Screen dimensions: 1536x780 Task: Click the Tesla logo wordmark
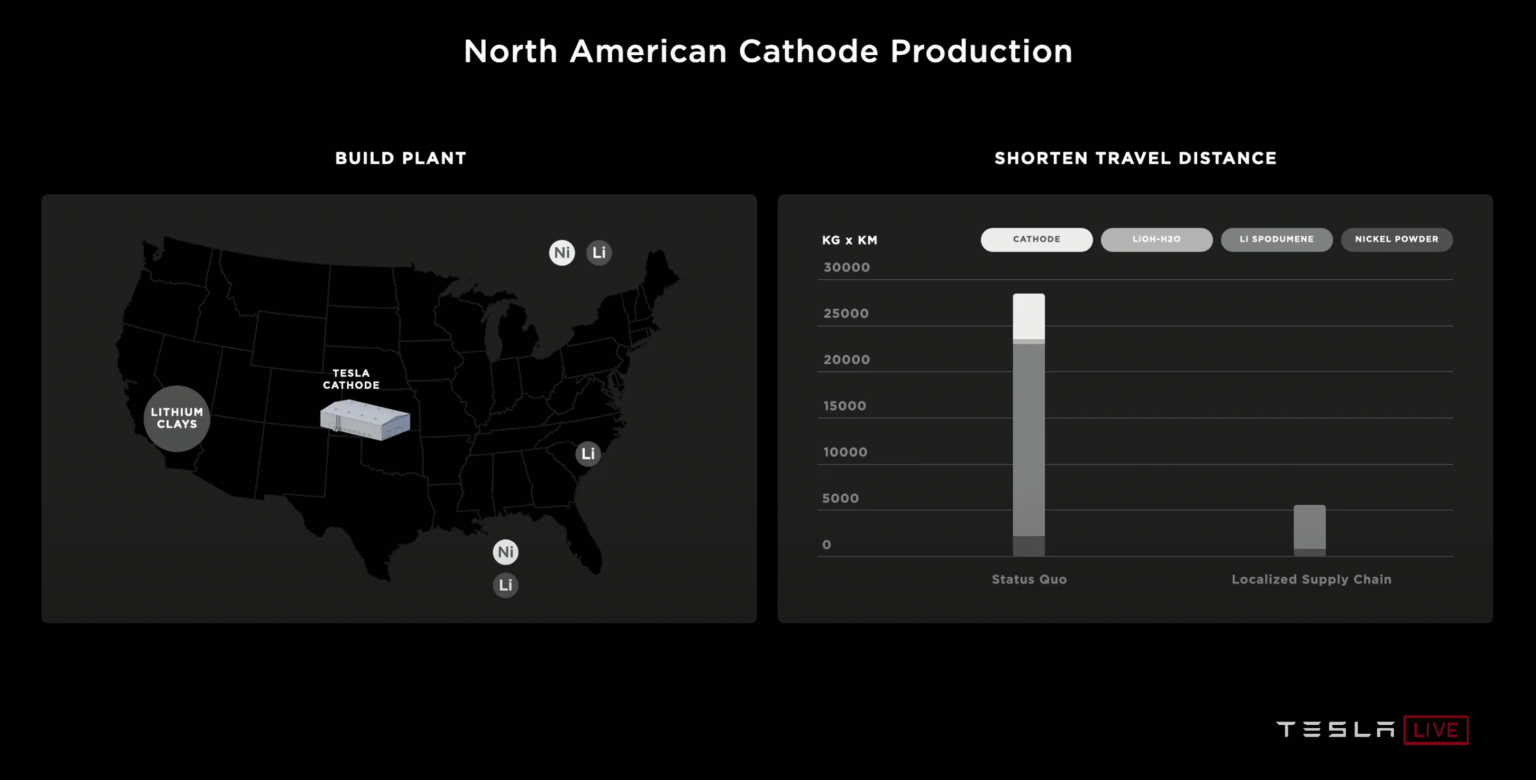(1335, 730)
